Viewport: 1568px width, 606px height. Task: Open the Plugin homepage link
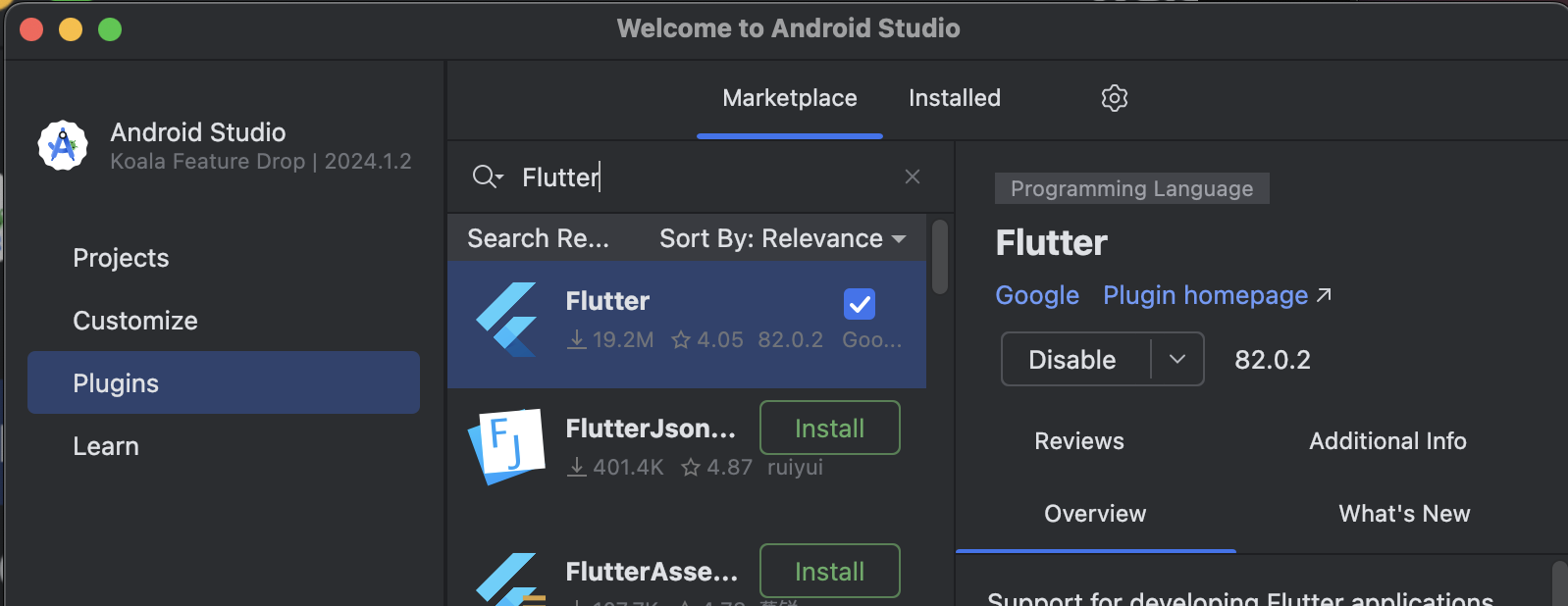(x=1205, y=295)
